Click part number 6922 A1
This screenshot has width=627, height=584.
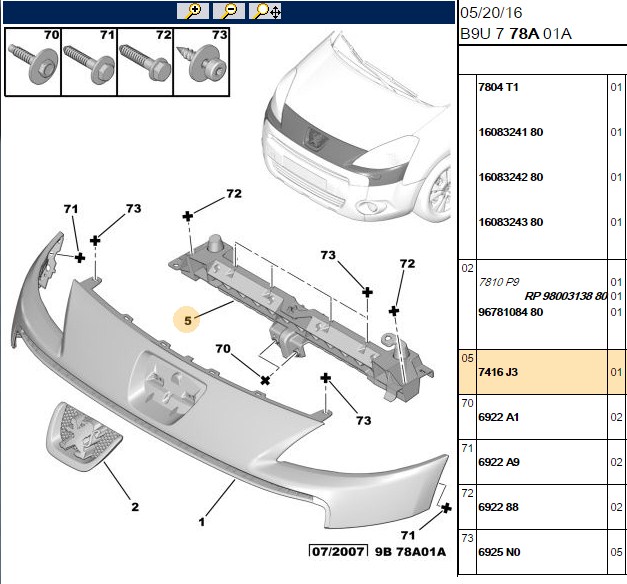pos(498,417)
